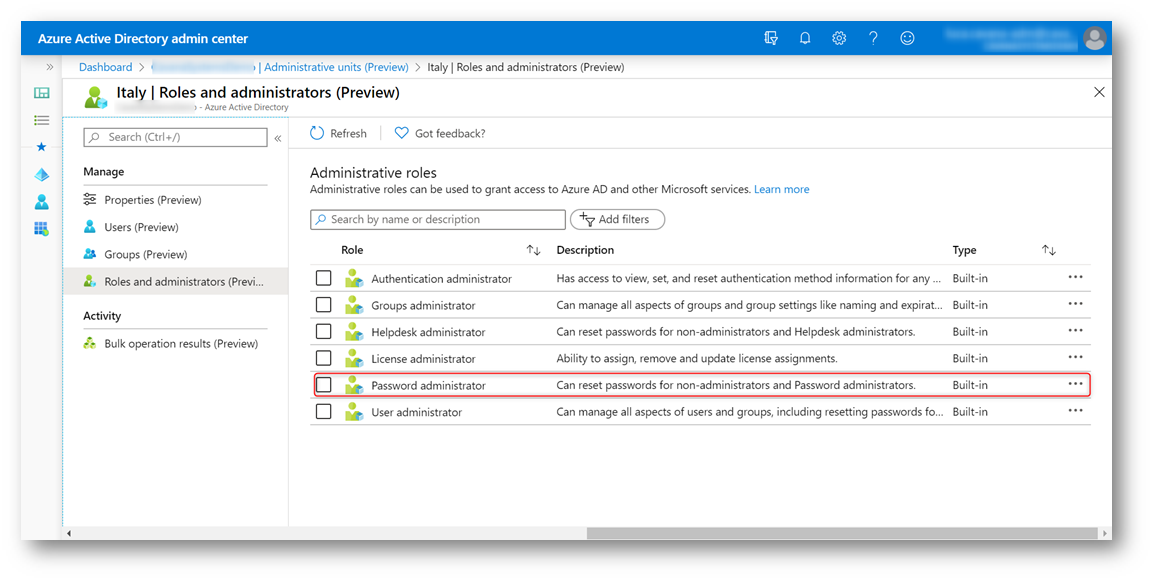Open the Helpdesk administrator role
This screenshot has height=582, width=1154.
428,332
